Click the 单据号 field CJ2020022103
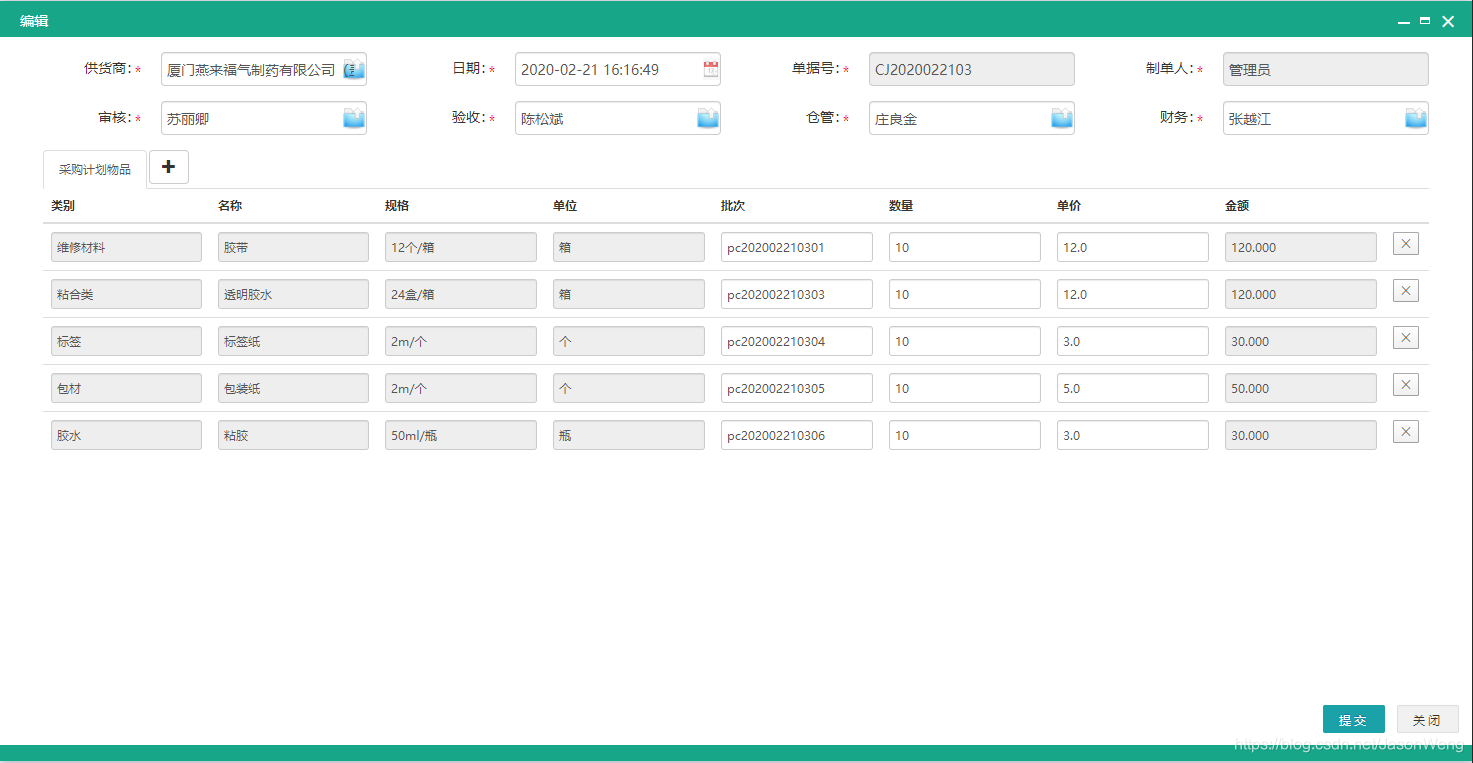This screenshot has width=1473, height=763. (972, 70)
